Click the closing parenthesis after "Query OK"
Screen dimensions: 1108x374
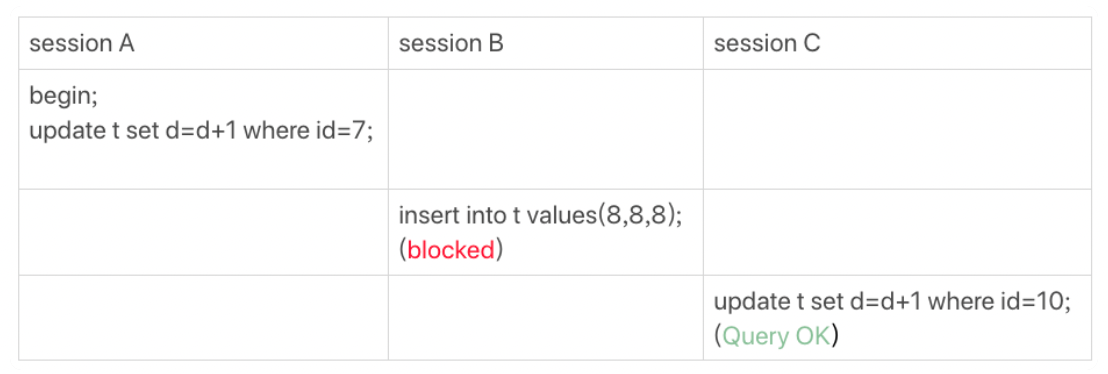pos(834,337)
